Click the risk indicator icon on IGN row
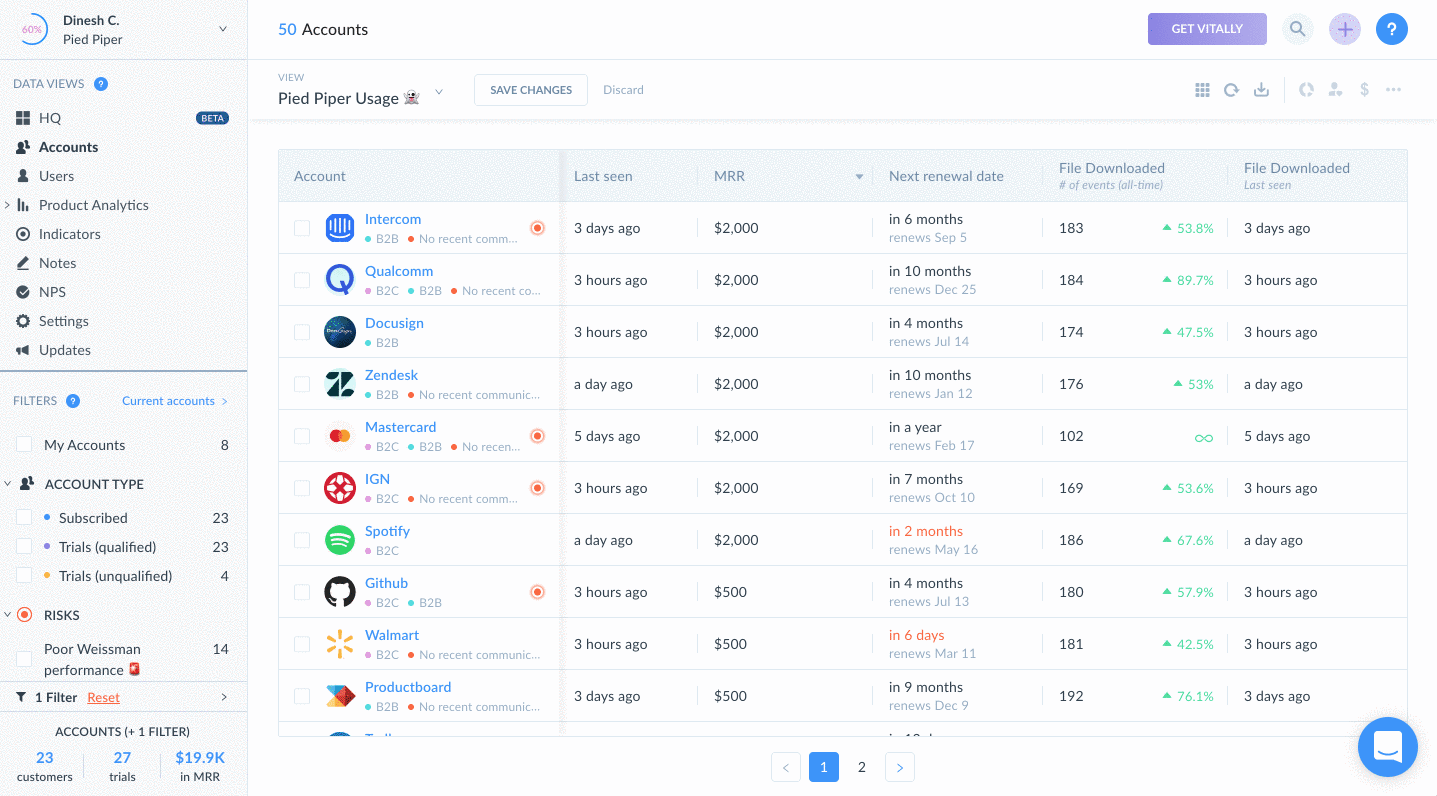Screen dimensions: 1437x796 click(x=537, y=488)
